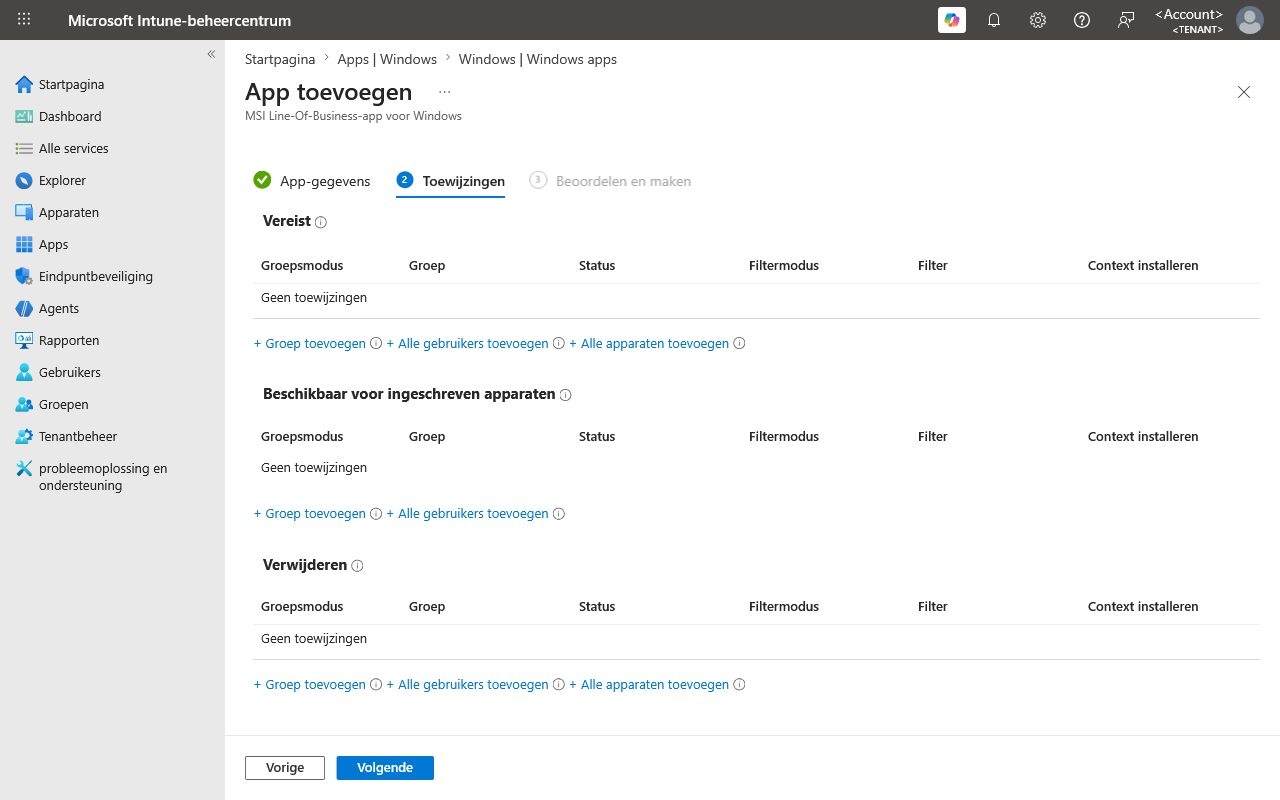Add all devices under Verwijderen section
The width and height of the screenshot is (1280, 800).
click(x=649, y=685)
